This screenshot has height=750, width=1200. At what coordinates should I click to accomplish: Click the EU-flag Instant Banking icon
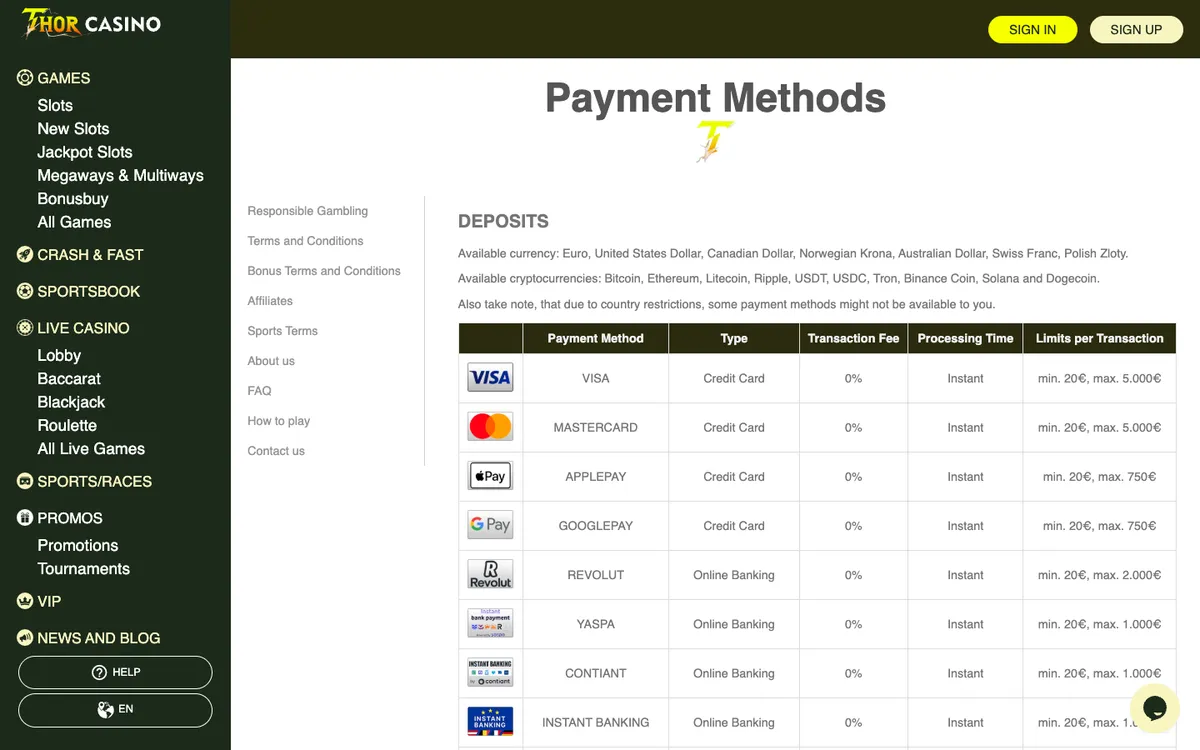[490, 722]
